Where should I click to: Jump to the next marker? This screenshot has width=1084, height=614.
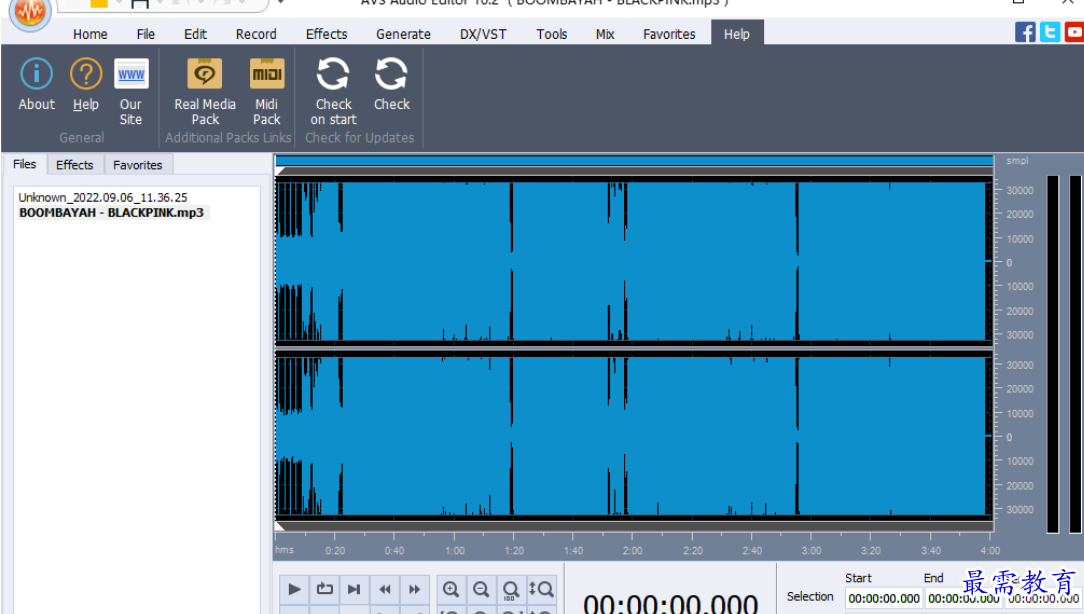tap(354, 589)
